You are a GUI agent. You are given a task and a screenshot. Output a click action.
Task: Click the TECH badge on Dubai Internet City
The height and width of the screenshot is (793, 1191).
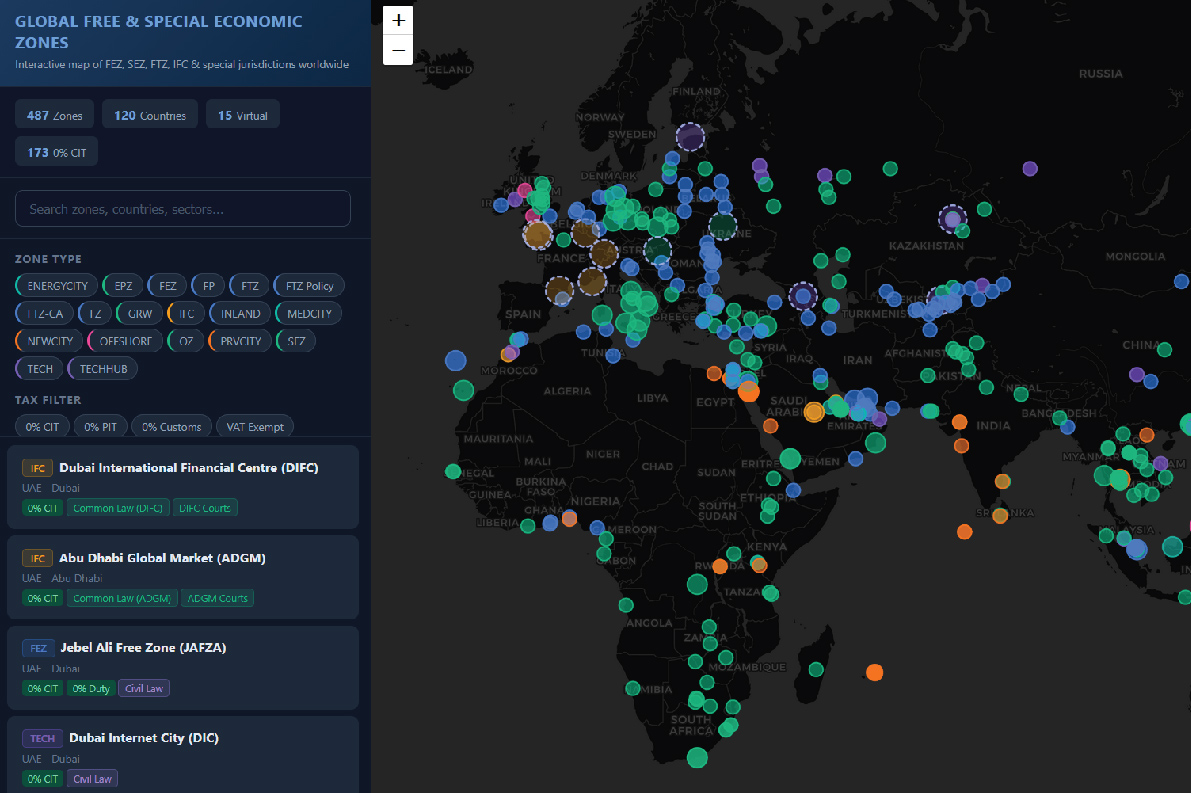click(x=42, y=738)
